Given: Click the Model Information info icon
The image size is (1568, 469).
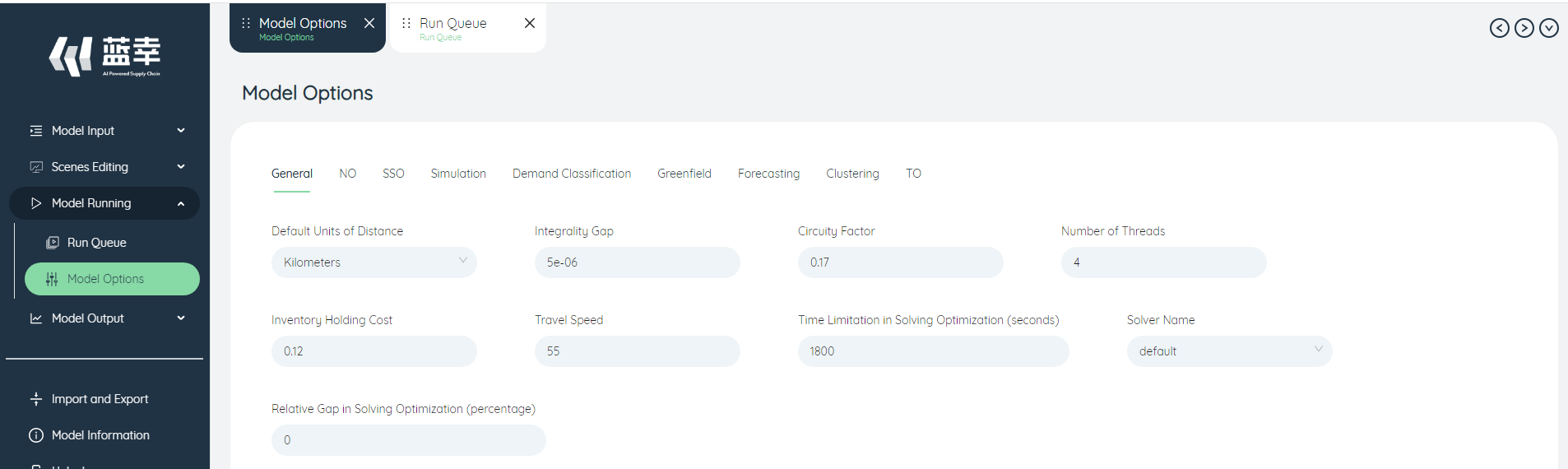Looking at the screenshot, I should click(36, 435).
